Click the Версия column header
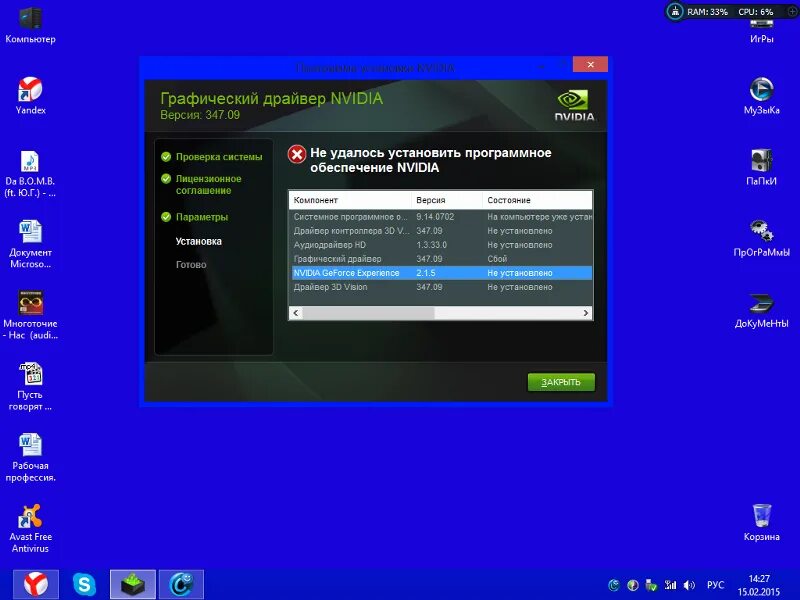 (x=446, y=200)
